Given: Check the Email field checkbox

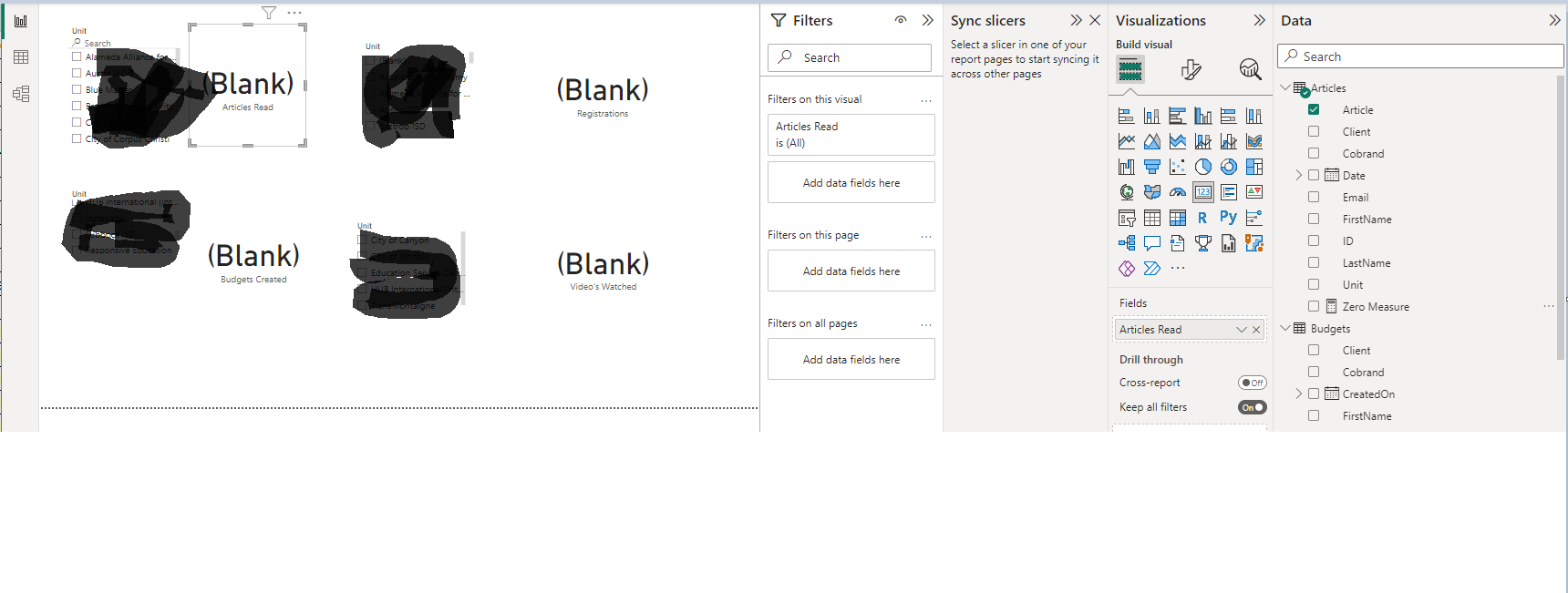Looking at the screenshot, I should 1314,197.
